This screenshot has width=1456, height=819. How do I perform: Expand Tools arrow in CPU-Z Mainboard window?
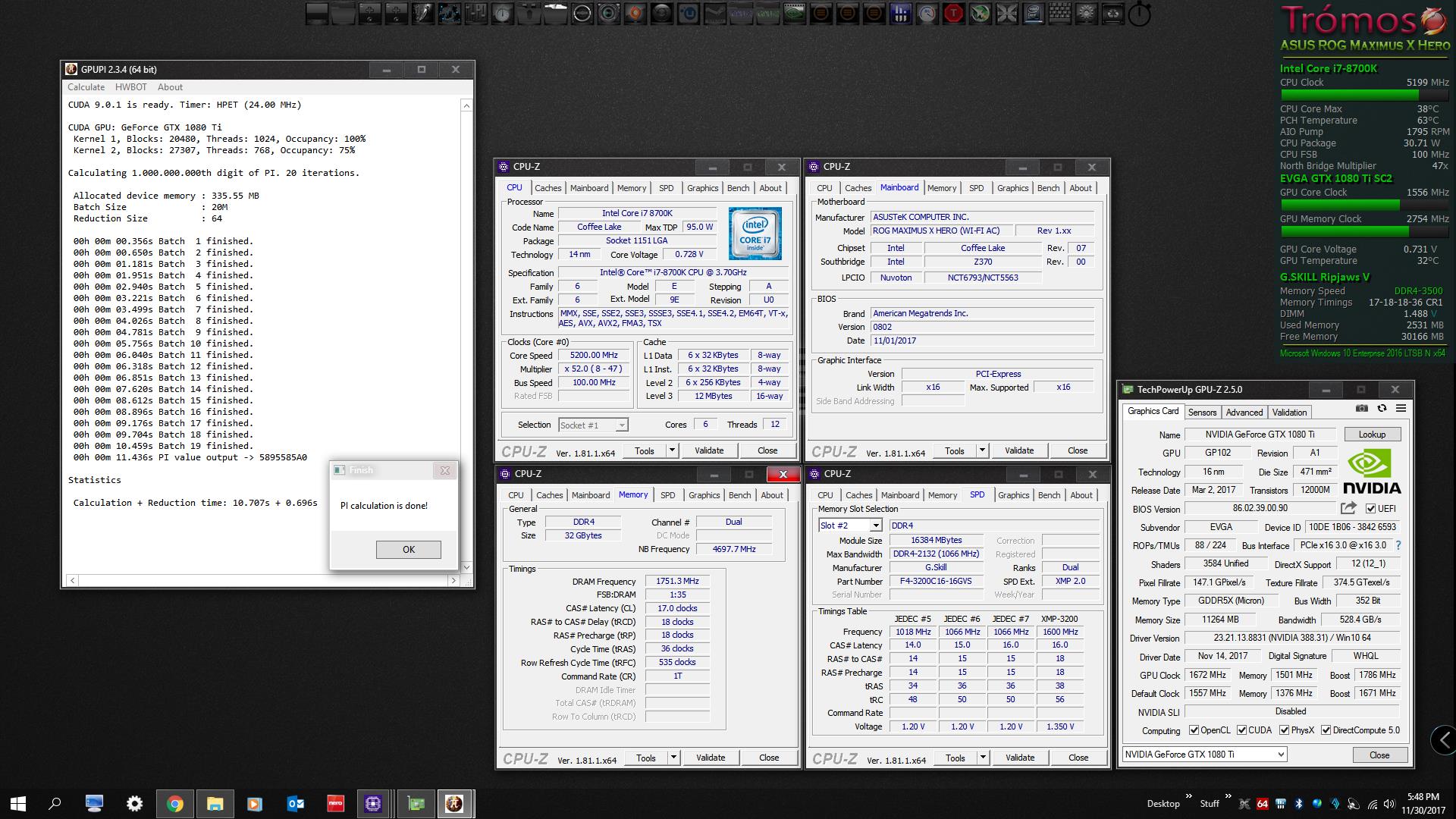point(982,450)
